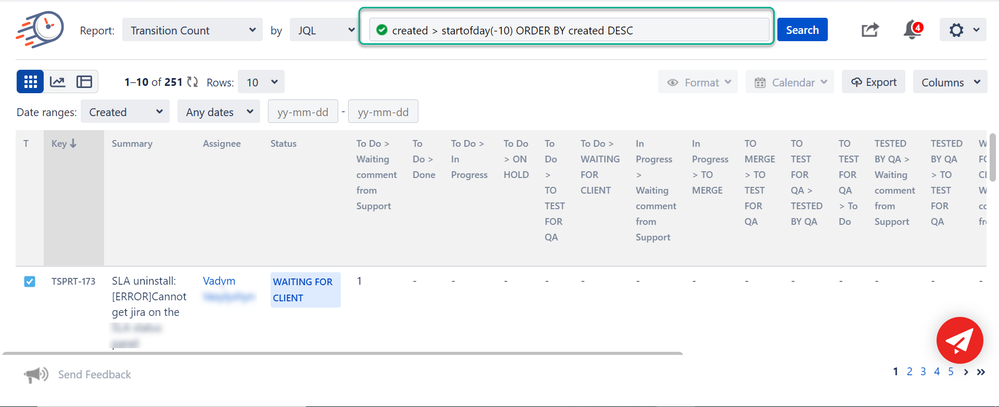Switch to pivot table view
999x407 pixels.
coord(84,82)
